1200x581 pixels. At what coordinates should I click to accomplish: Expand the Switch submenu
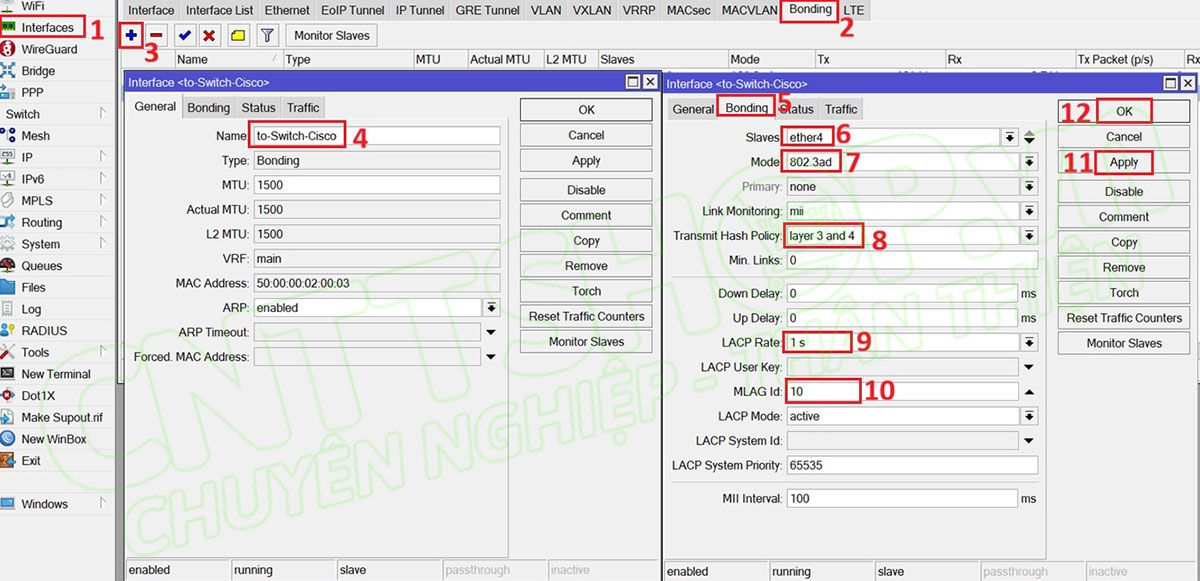[102, 114]
